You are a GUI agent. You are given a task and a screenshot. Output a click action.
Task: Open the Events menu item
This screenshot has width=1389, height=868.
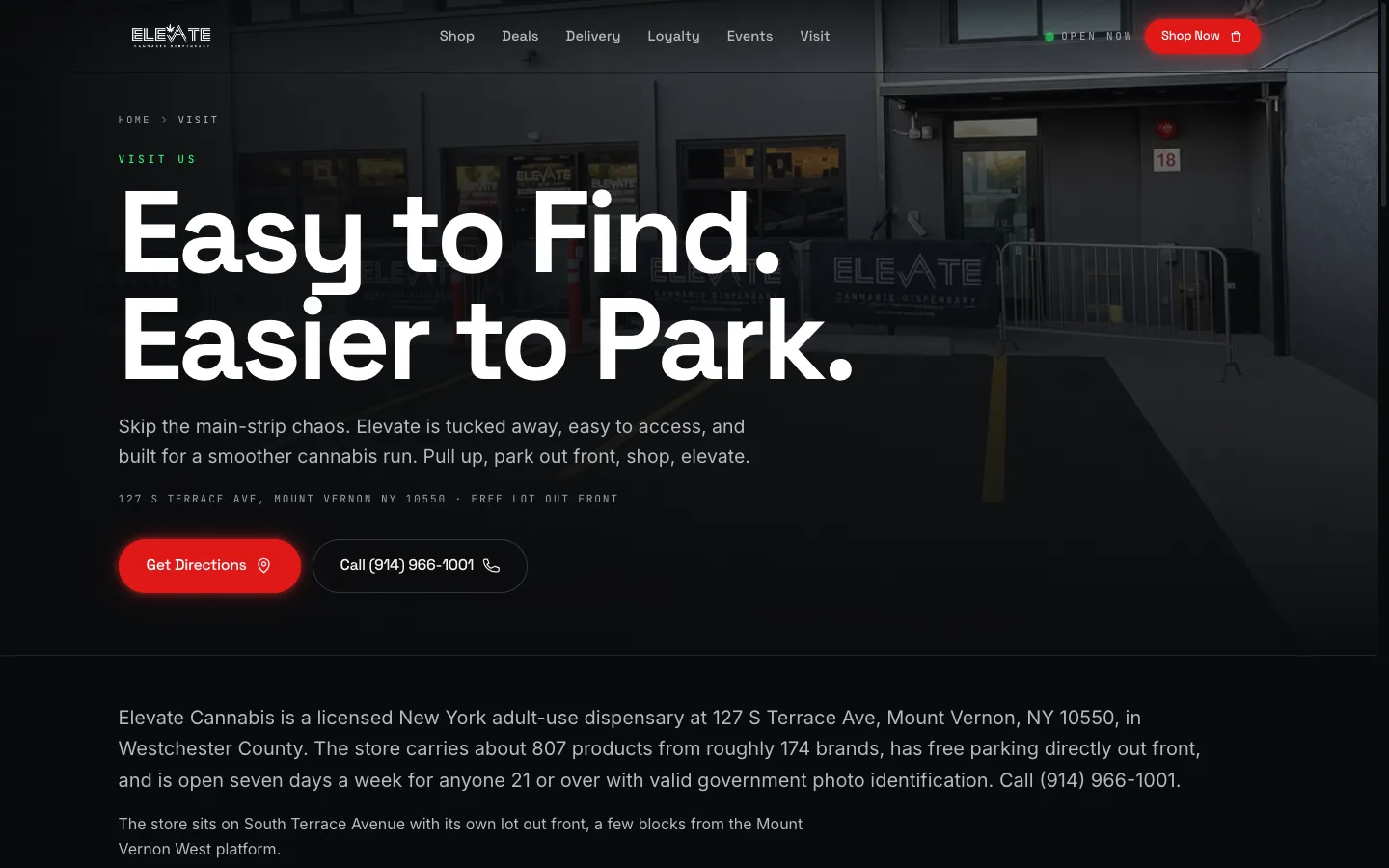(749, 36)
